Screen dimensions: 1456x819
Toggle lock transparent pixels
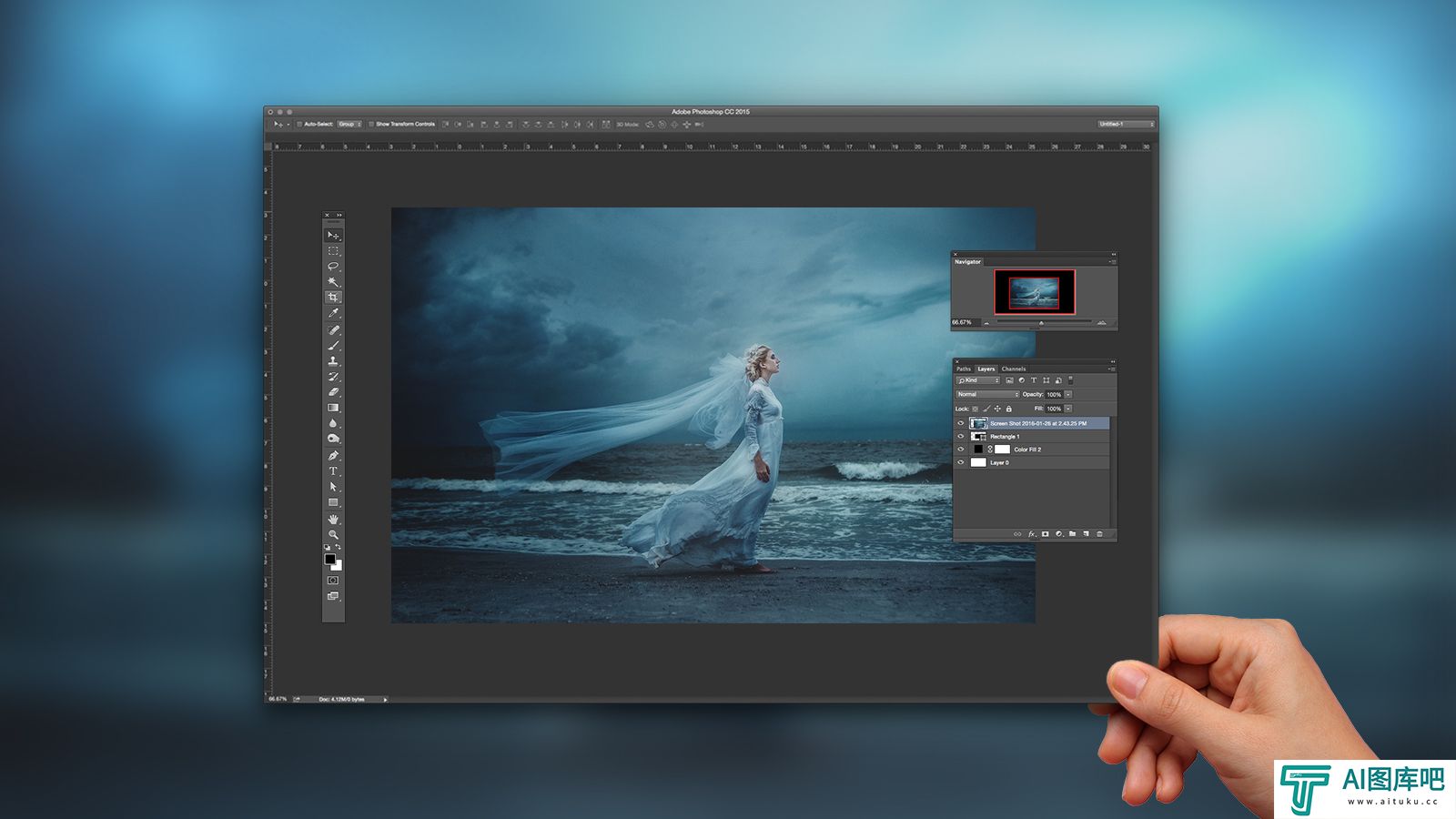coord(976,409)
